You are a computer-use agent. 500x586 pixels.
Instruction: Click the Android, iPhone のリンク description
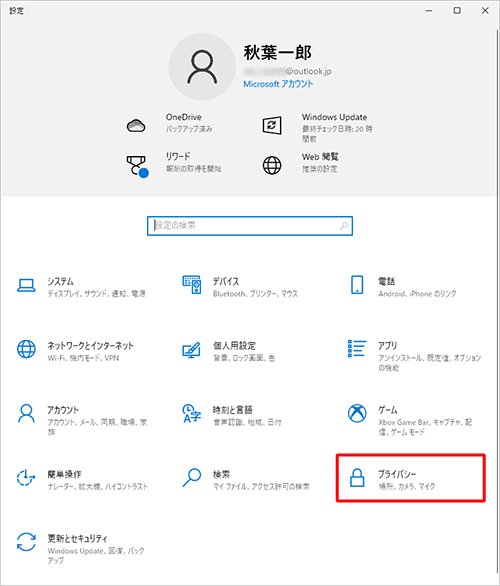[417, 294]
